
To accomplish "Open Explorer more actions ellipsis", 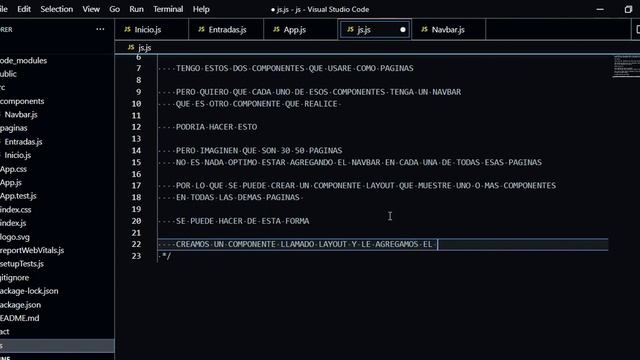I will pyautogui.click(x=100, y=29).
